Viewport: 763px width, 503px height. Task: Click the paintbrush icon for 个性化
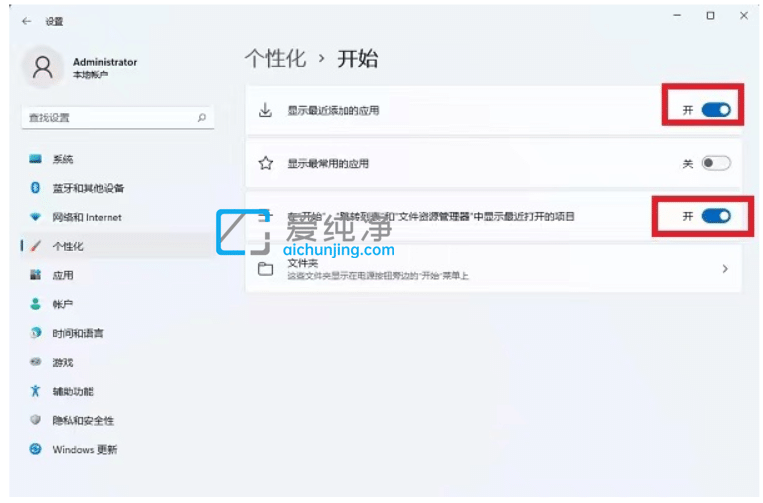[x=35, y=246]
